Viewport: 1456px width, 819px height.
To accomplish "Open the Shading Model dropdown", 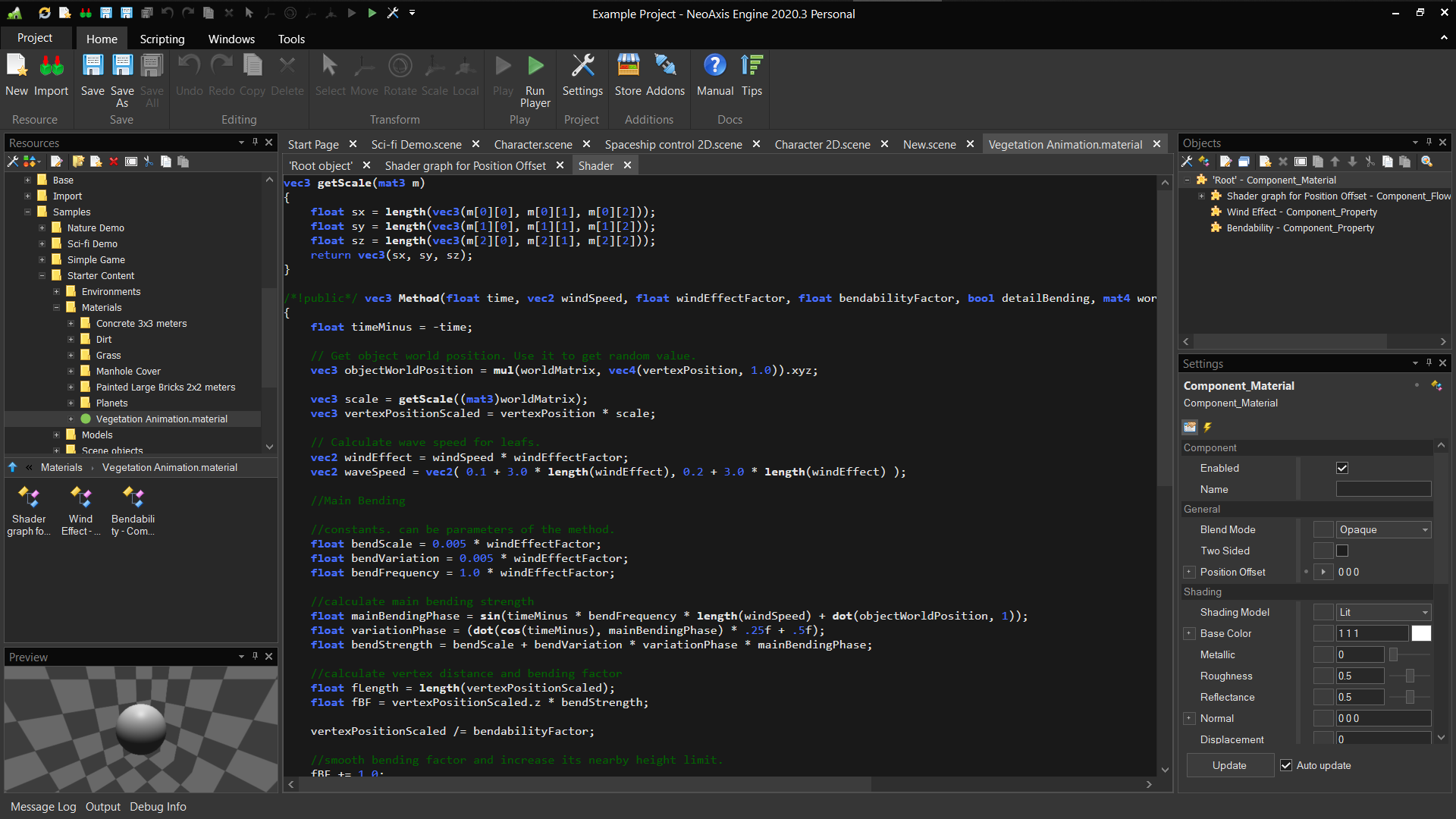I will pyautogui.click(x=1383, y=613).
